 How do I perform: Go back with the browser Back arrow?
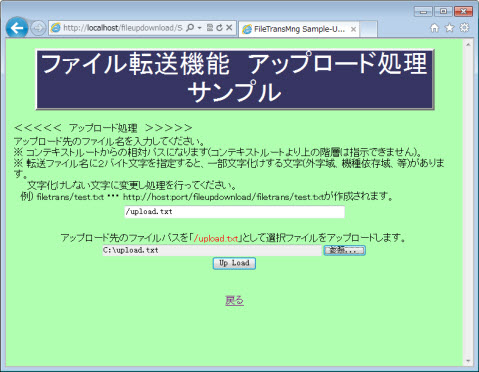pyautogui.click(x=17, y=28)
